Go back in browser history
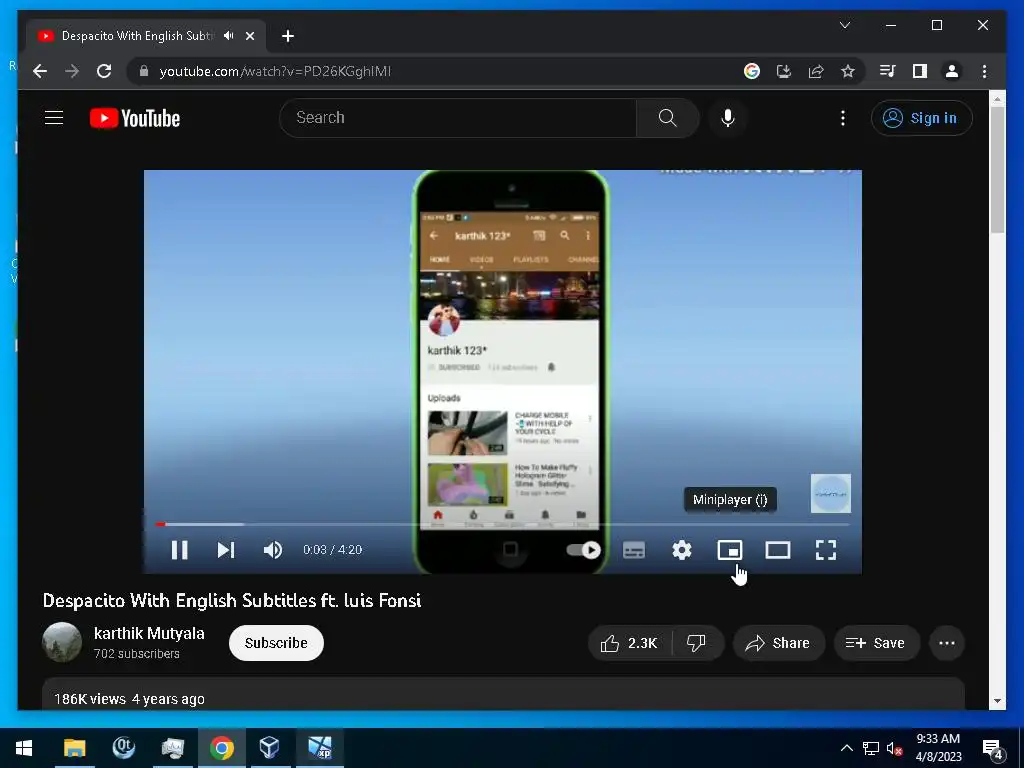 (40, 71)
